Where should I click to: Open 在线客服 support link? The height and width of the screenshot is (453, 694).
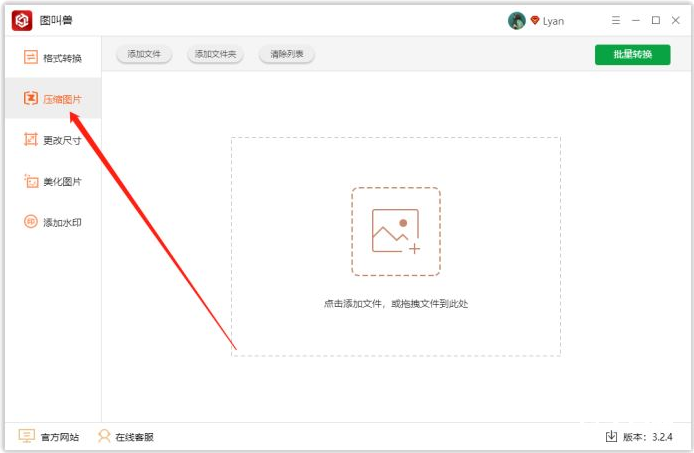(x=126, y=437)
